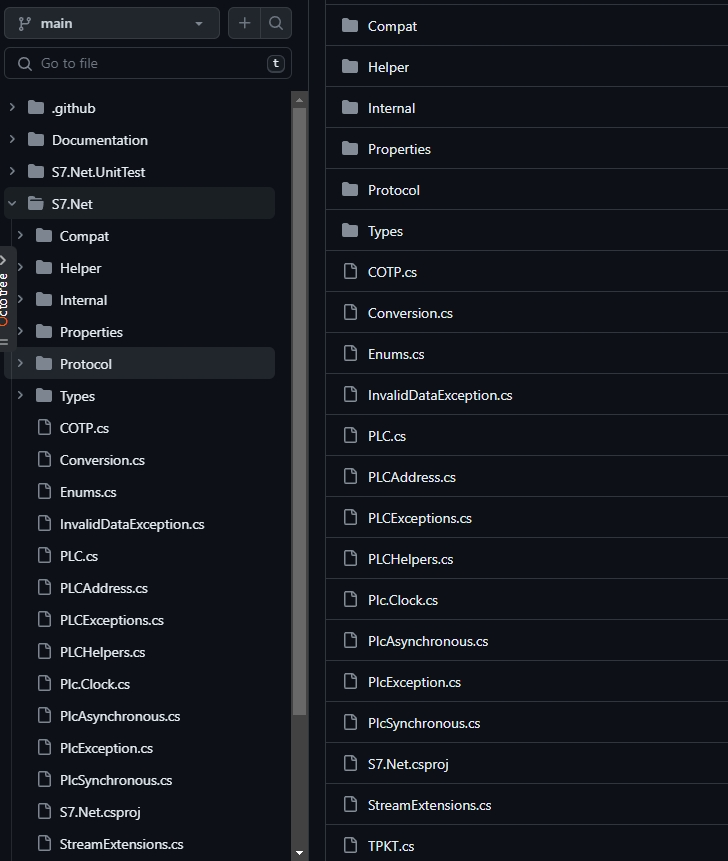Click the file tree scroll down arrow

pos(299,853)
